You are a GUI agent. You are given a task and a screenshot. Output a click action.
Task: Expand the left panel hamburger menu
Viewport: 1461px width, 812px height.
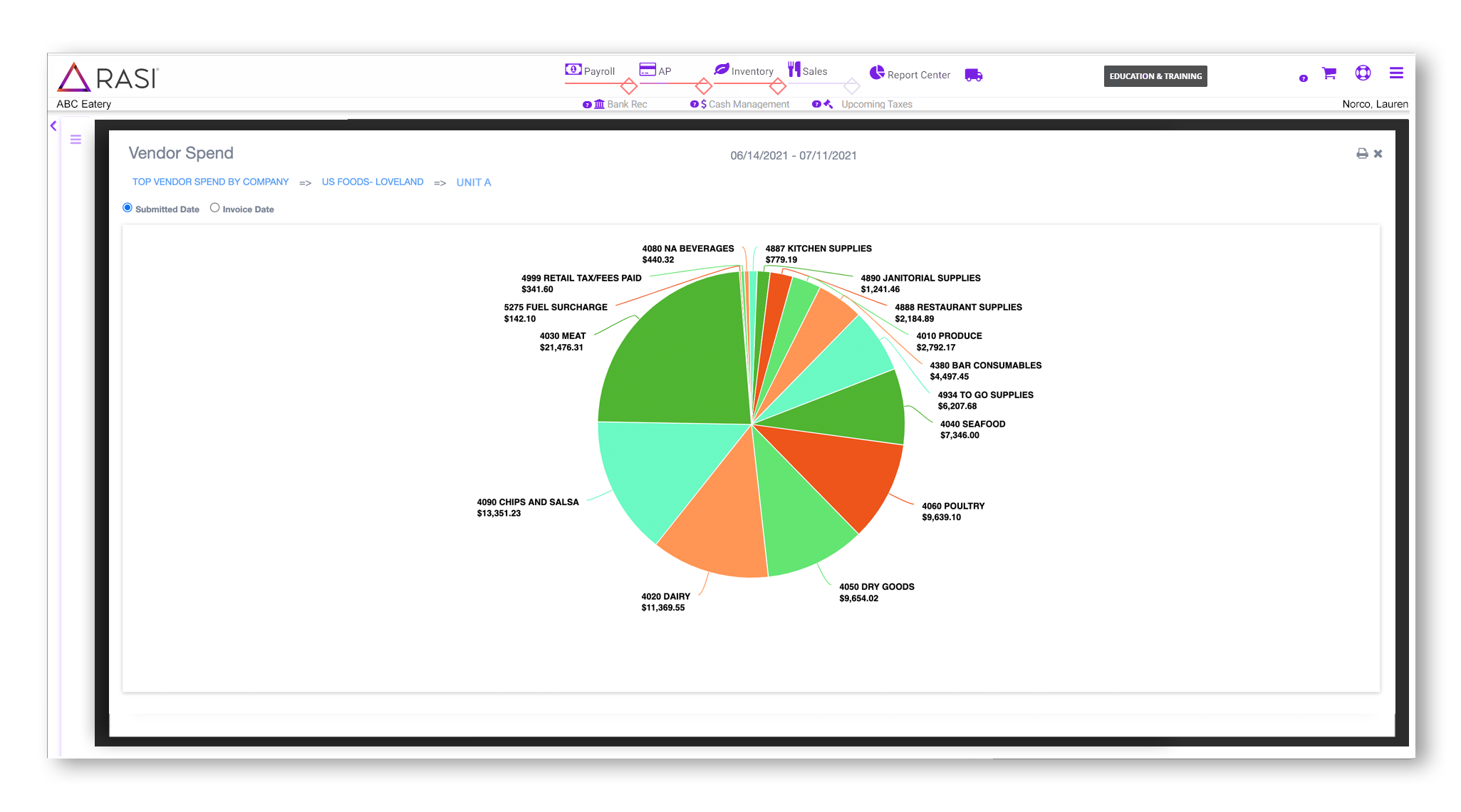tap(76, 140)
